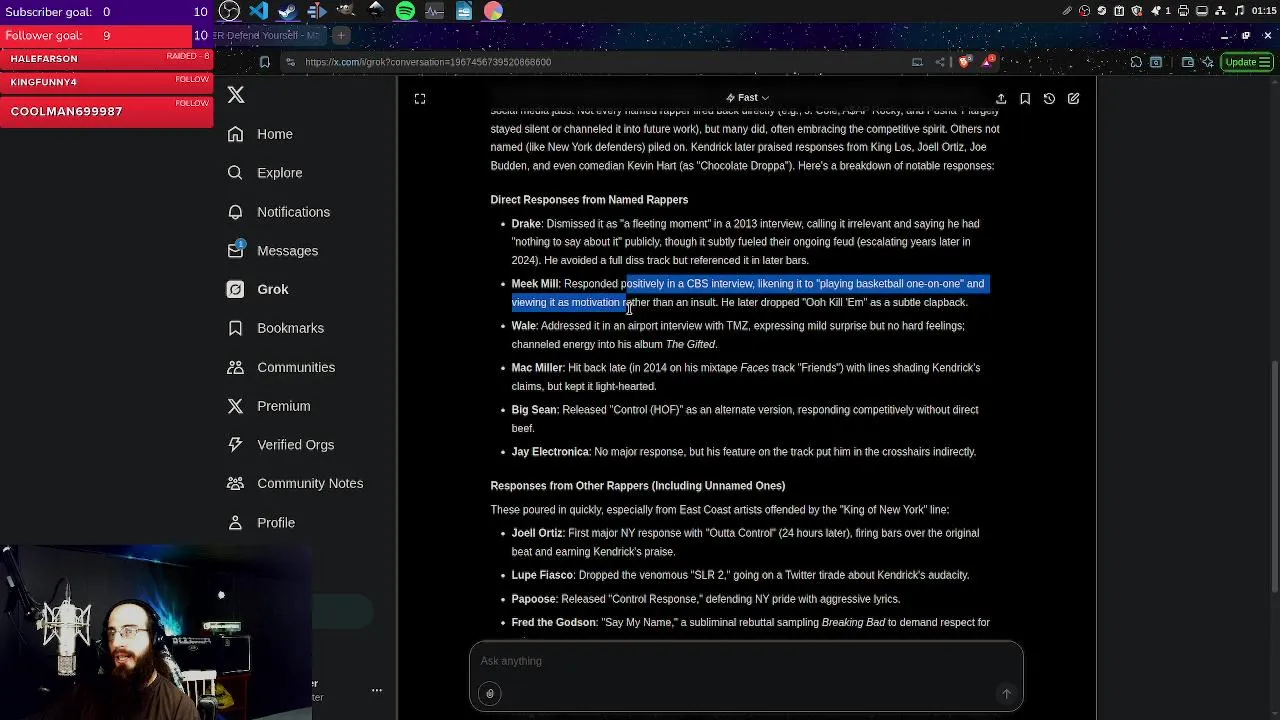Click the browser share icon in address bar
The width and height of the screenshot is (1280, 720).
[x=940, y=62]
